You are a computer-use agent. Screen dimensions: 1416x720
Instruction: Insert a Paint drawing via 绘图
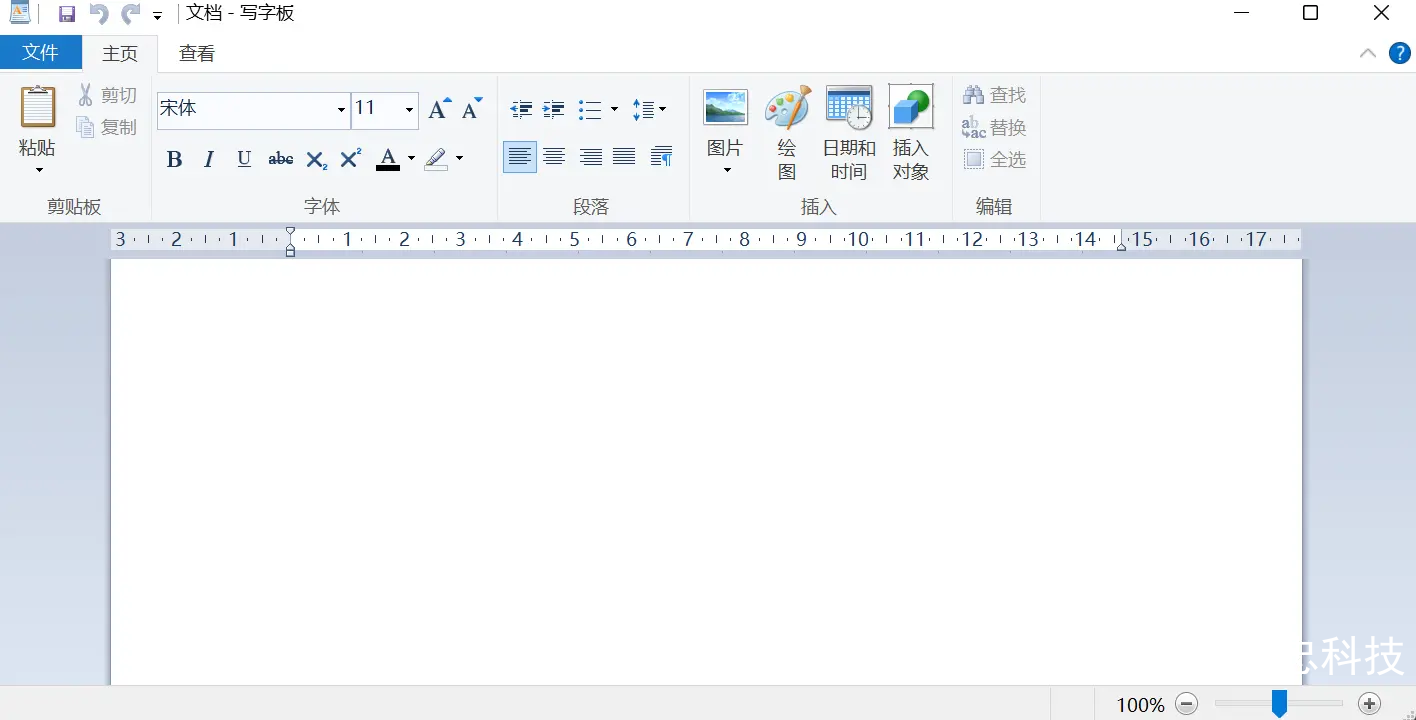click(x=787, y=132)
